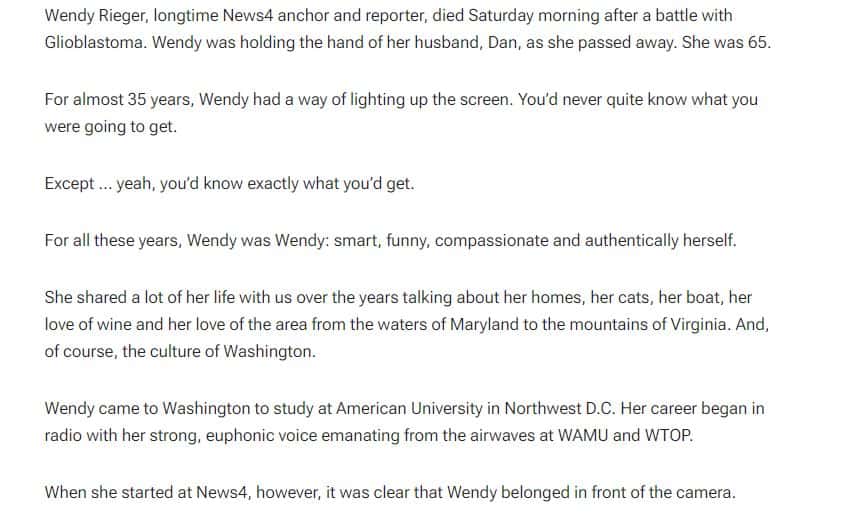This screenshot has height=526, width=849.
Task: Click the paragraph starting with "Except ... yeah"
Action: coord(229,184)
